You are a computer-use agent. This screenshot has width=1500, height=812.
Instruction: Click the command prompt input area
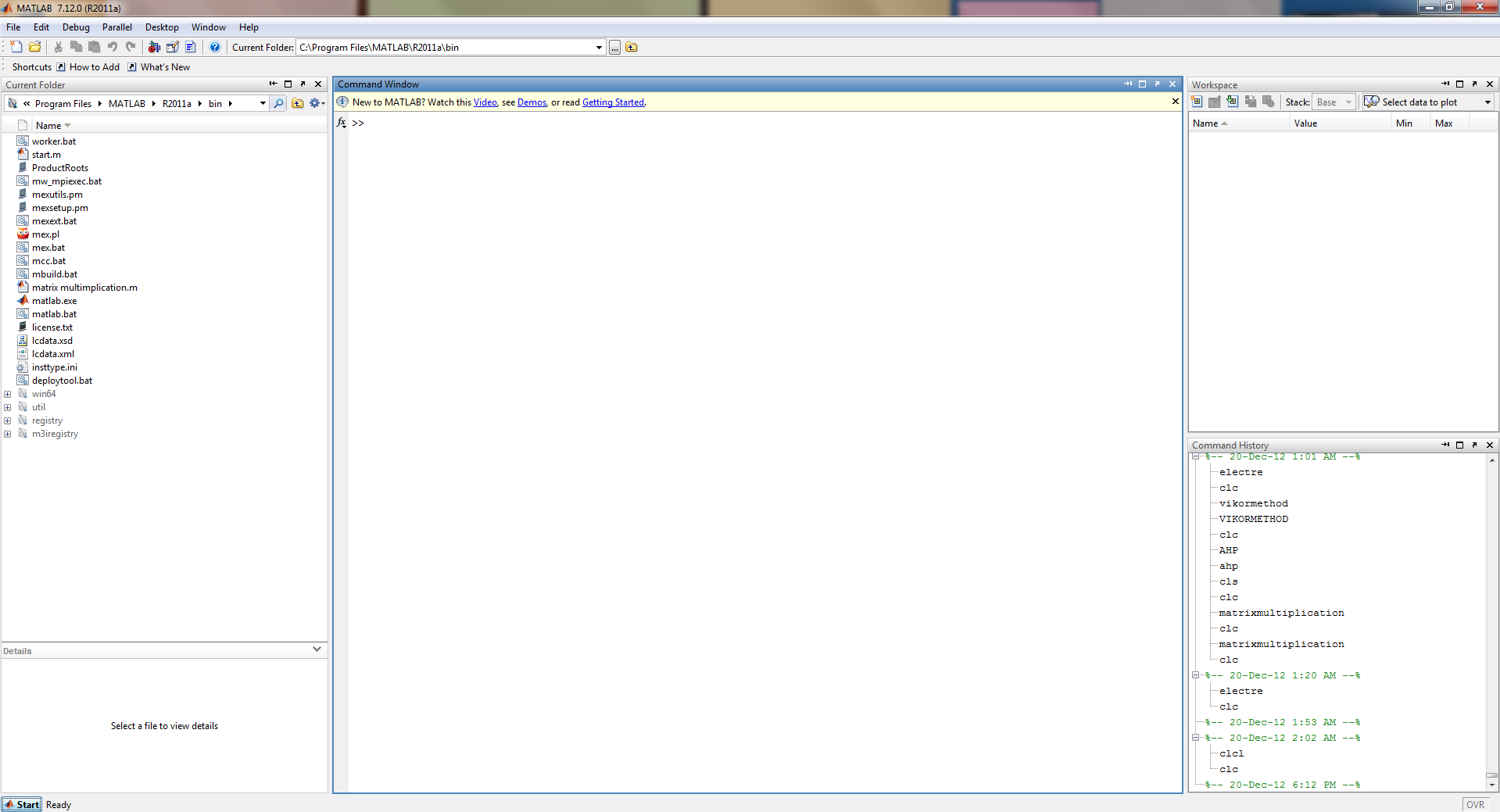(766, 123)
